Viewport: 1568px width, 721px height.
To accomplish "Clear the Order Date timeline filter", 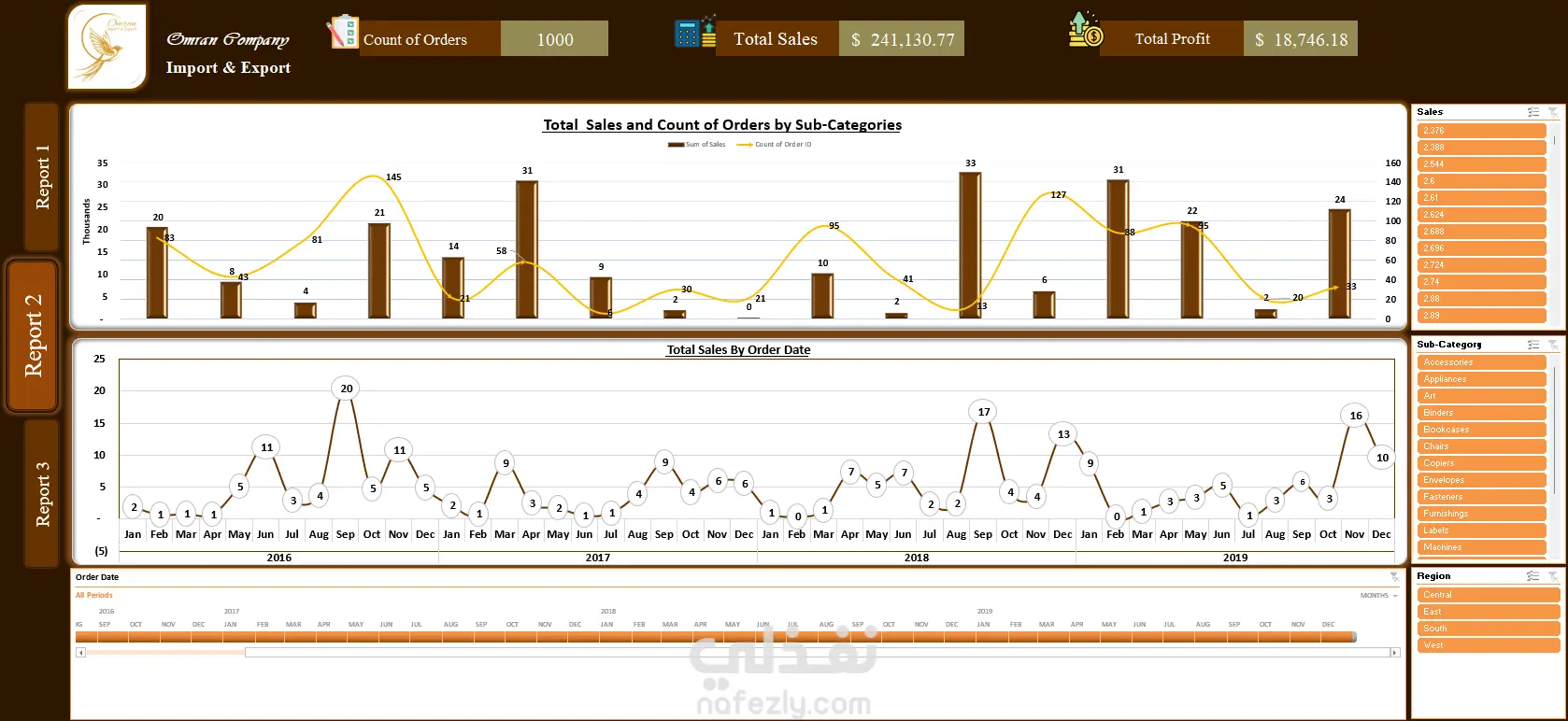I will pyautogui.click(x=1394, y=577).
